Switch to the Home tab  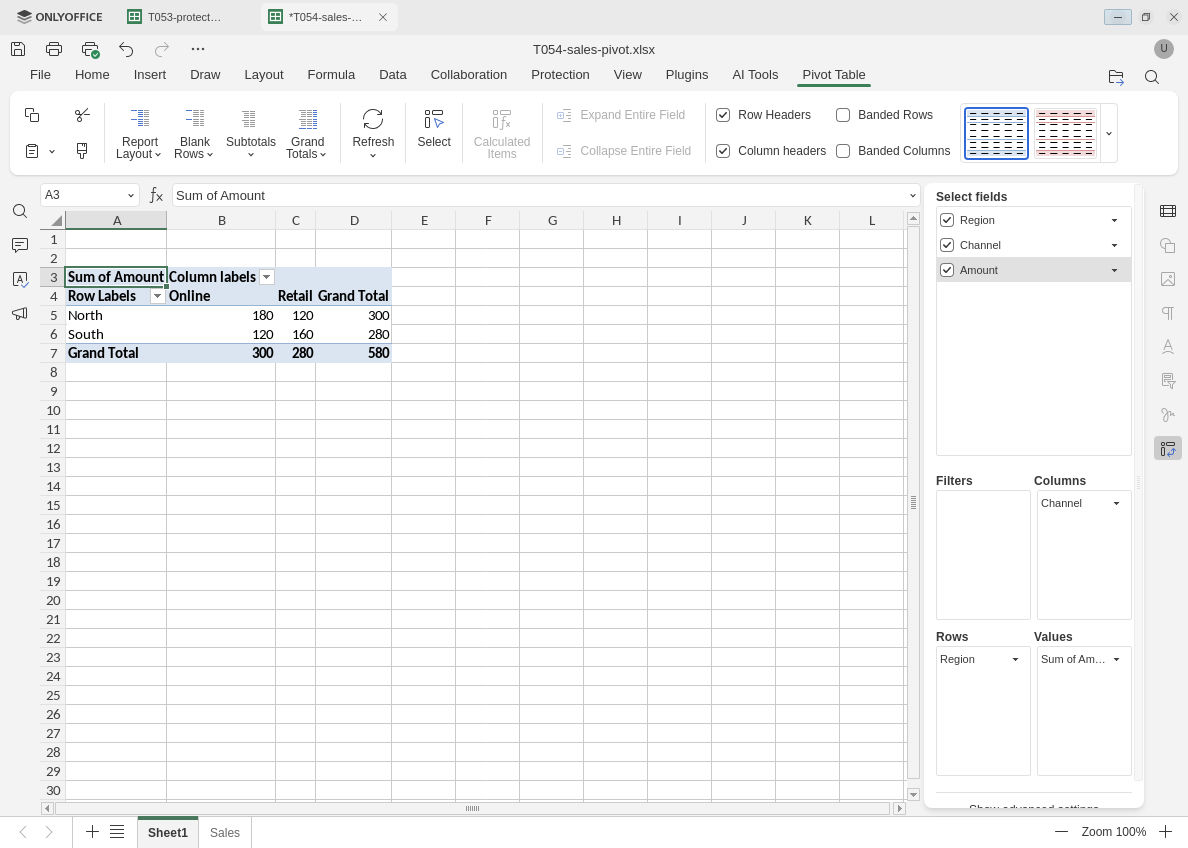coord(92,75)
